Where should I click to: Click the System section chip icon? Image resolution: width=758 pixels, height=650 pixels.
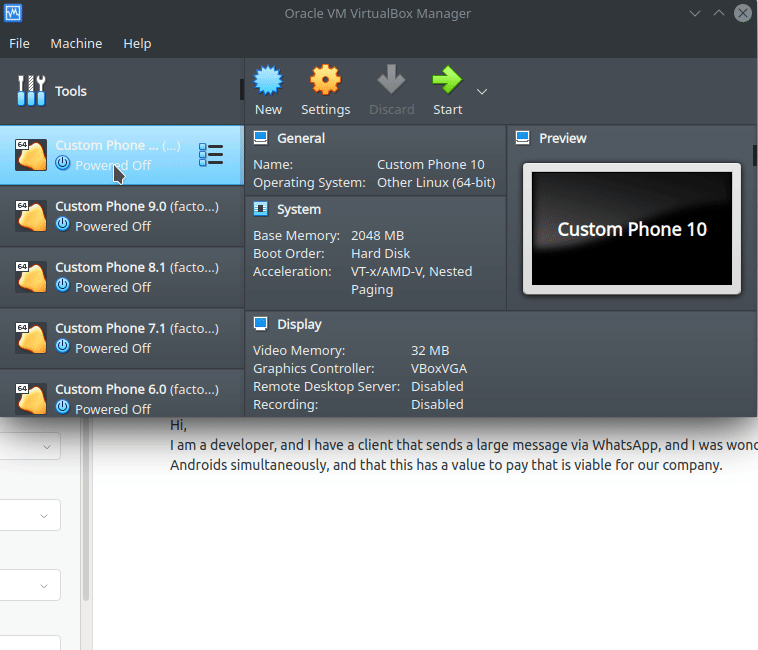[261, 209]
